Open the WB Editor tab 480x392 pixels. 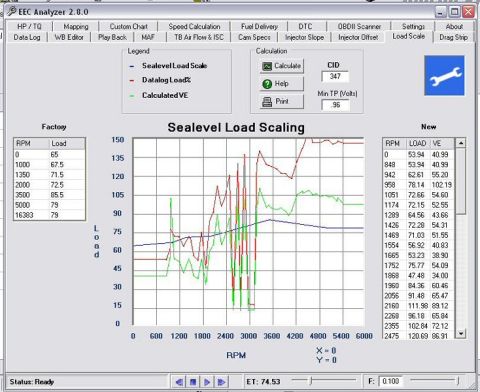coord(69,37)
